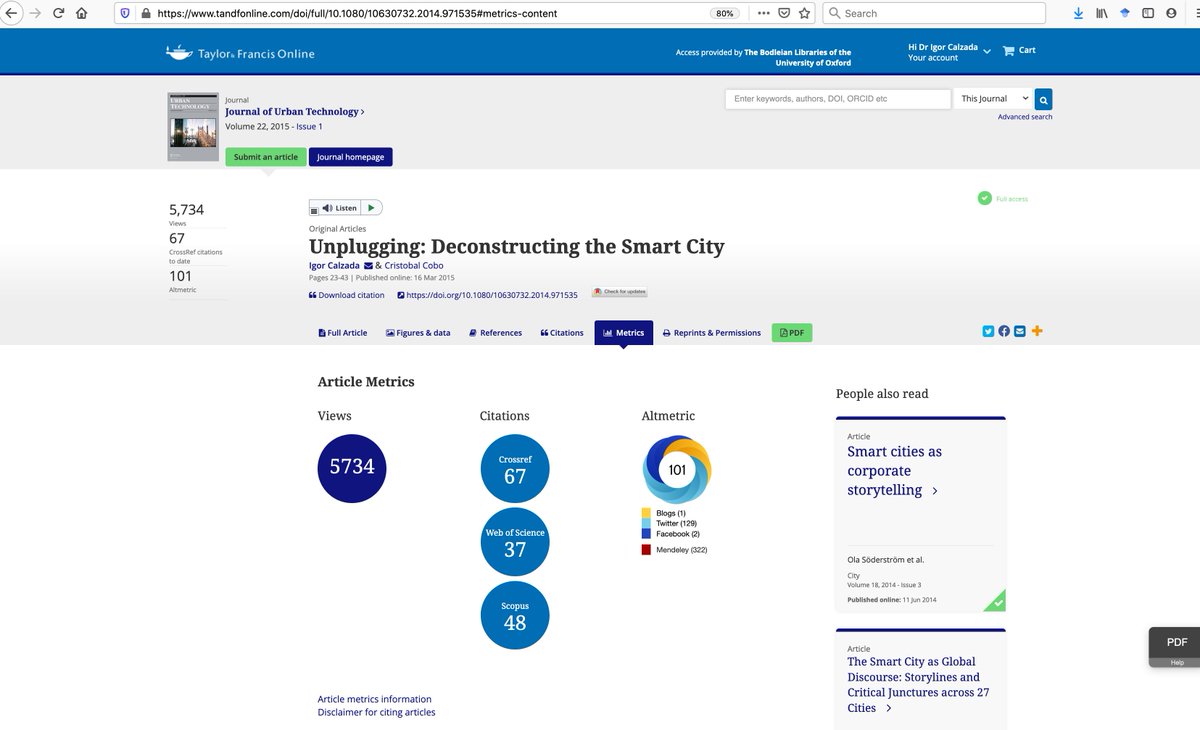
Task: Open the shopping Cart
Action: coord(1019,50)
